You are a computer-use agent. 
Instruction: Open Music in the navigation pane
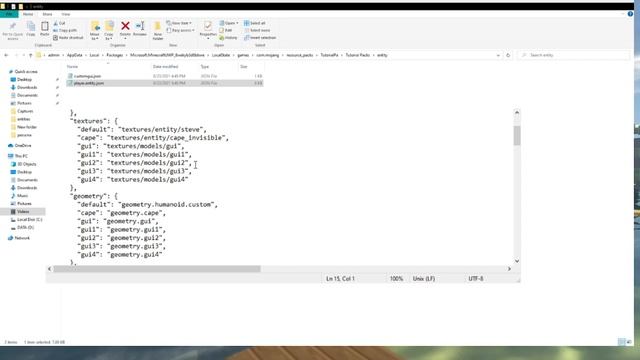pos(20,196)
